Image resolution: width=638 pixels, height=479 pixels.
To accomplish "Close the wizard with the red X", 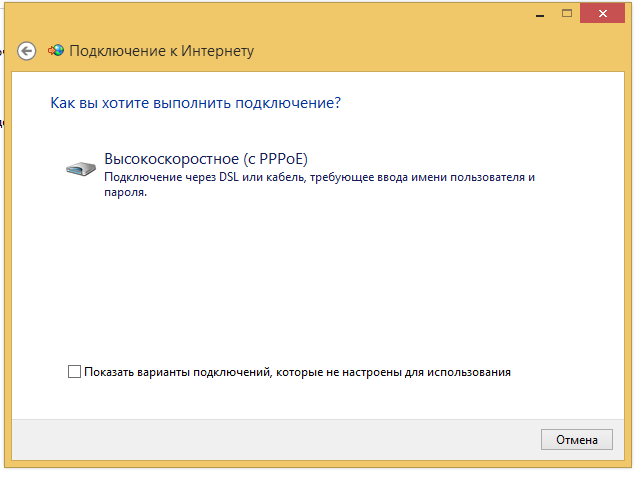I will point(602,13).
